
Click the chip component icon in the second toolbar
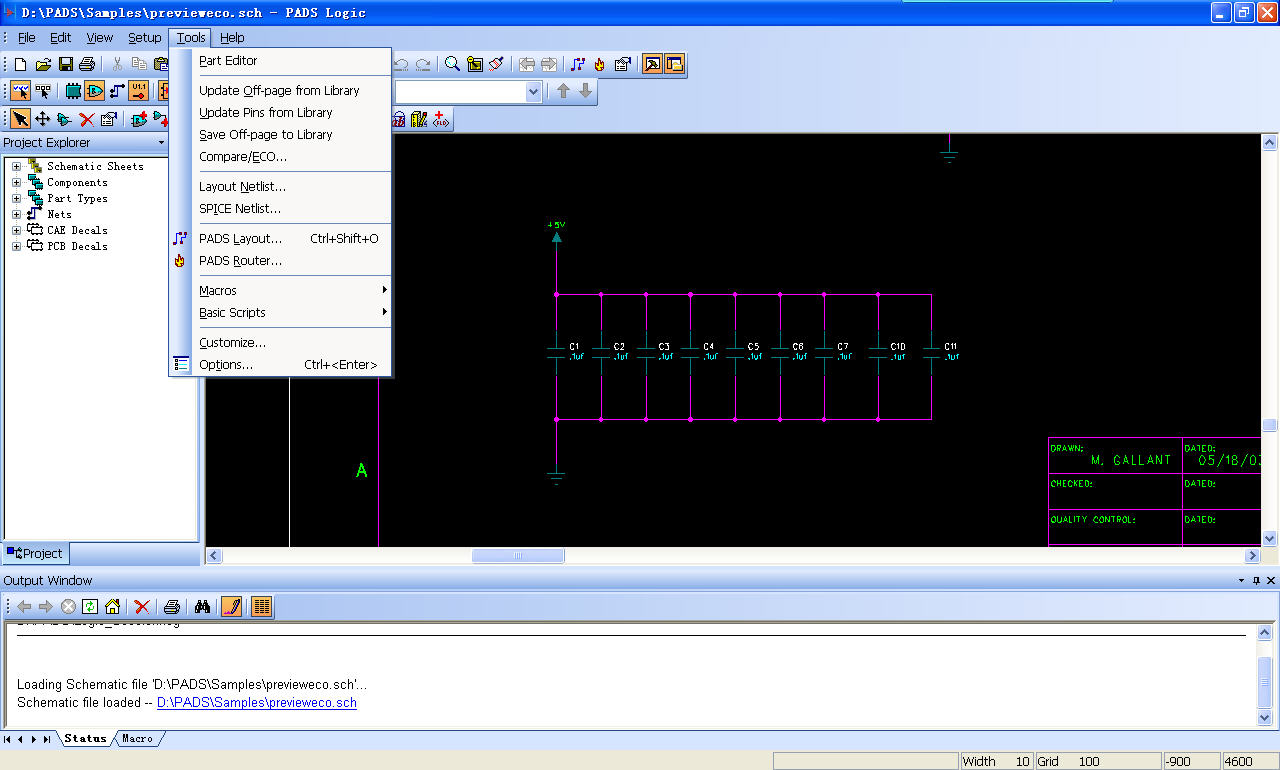pos(73,91)
